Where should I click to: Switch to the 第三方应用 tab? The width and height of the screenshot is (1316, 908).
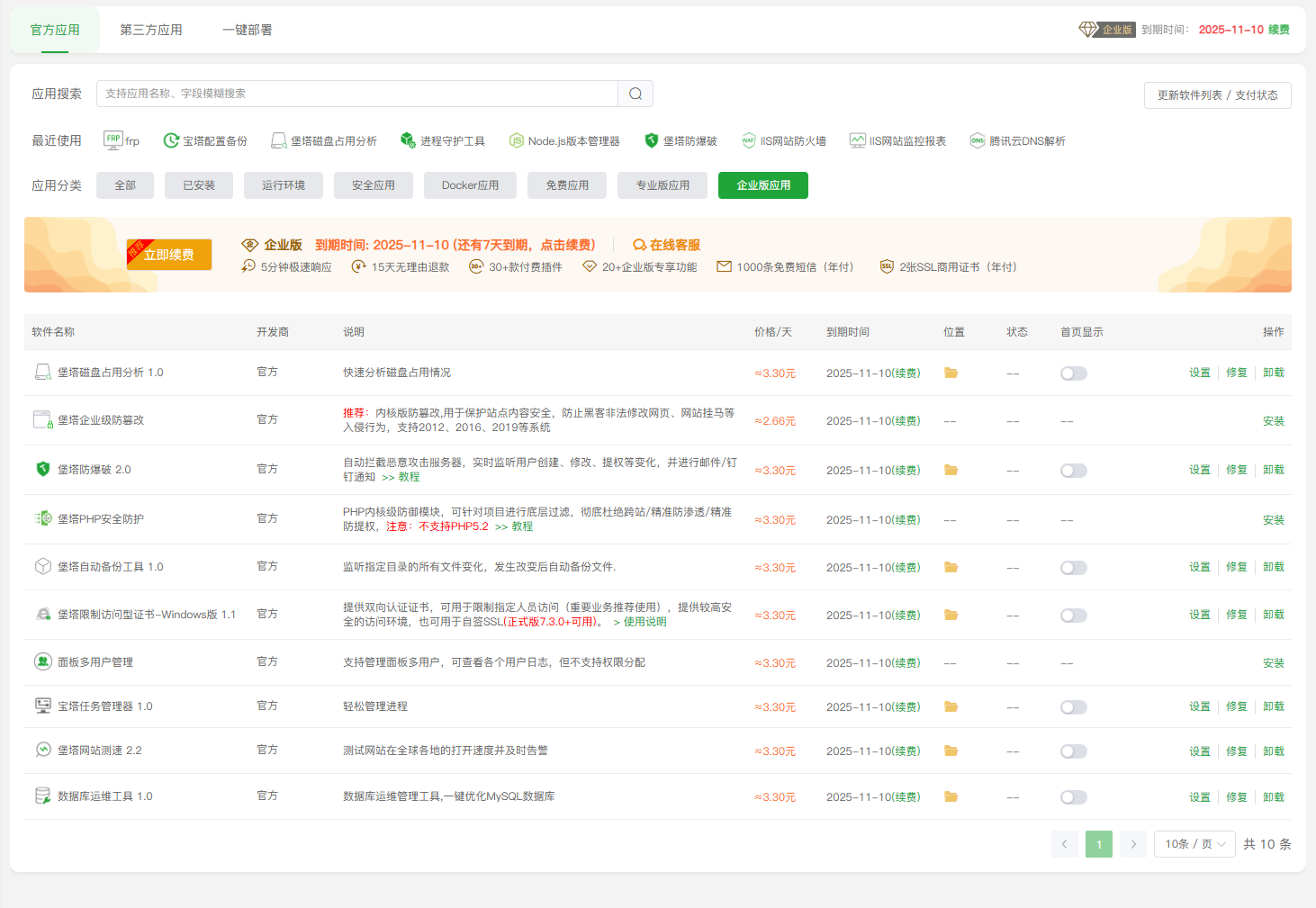[x=149, y=29]
